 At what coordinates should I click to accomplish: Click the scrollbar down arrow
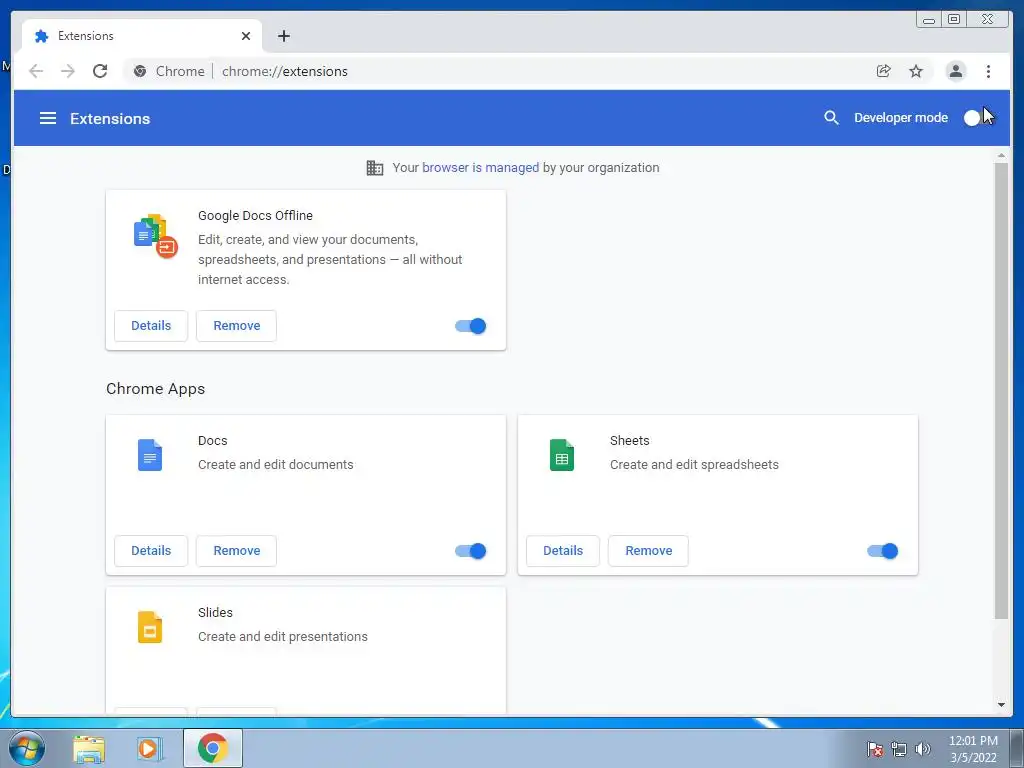click(1001, 705)
